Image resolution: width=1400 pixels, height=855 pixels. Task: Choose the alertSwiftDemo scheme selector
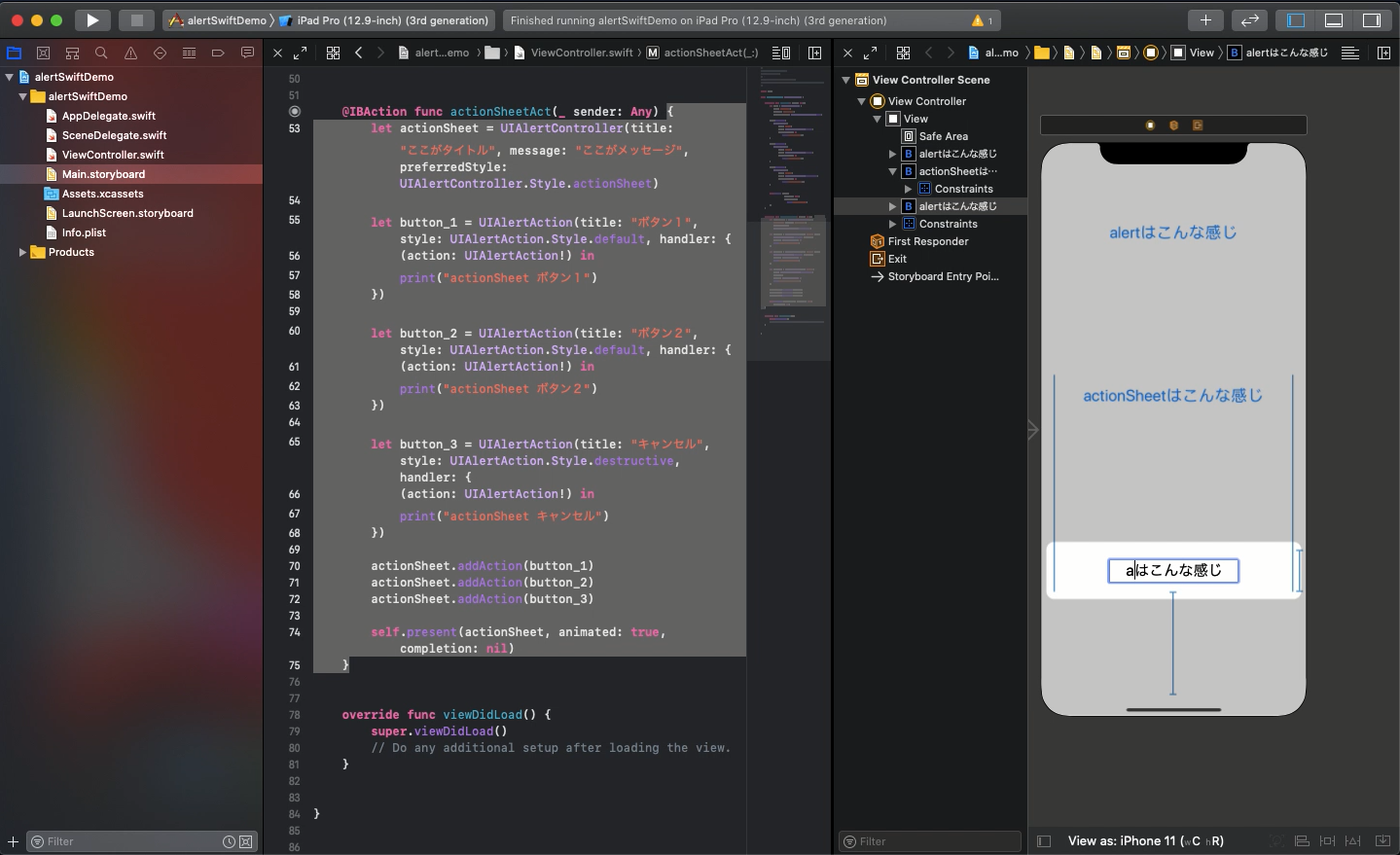pos(218,20)
